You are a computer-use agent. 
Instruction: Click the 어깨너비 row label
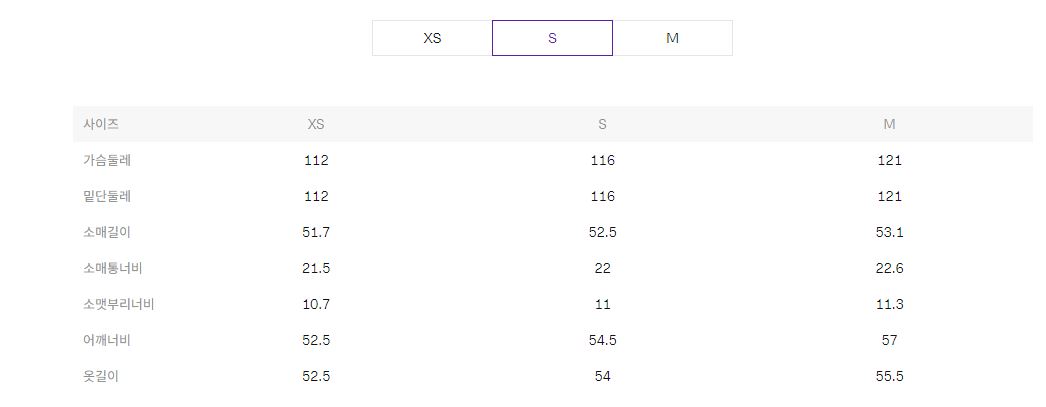[107, 340]
